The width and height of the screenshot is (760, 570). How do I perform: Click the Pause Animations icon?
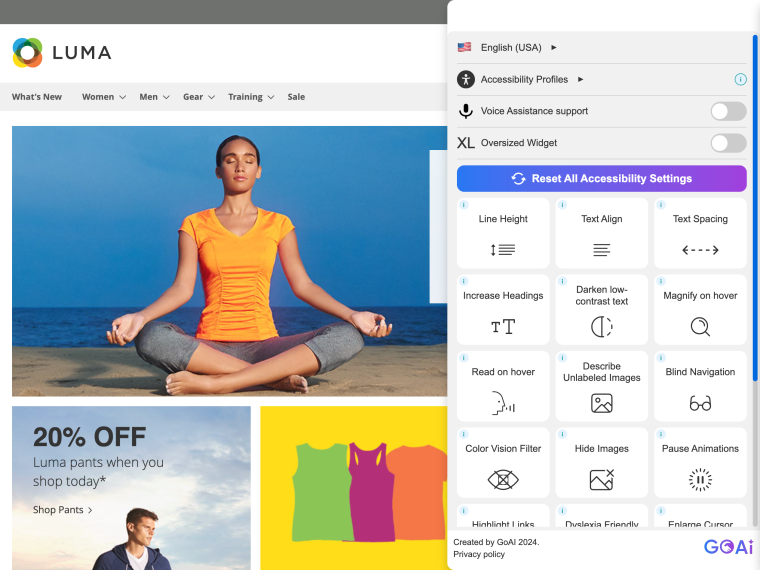[x=700, y=480]
